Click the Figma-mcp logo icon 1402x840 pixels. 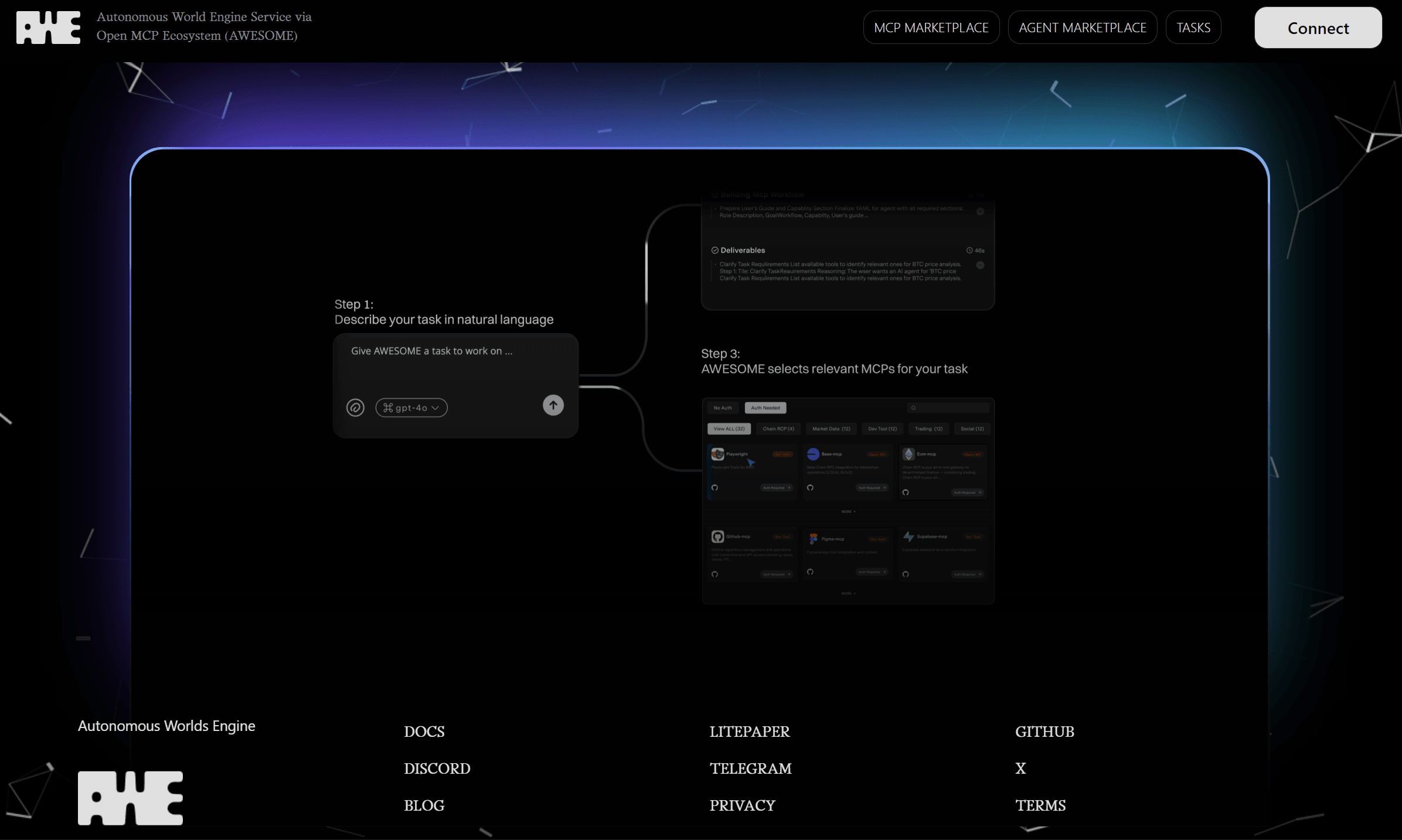813,539
